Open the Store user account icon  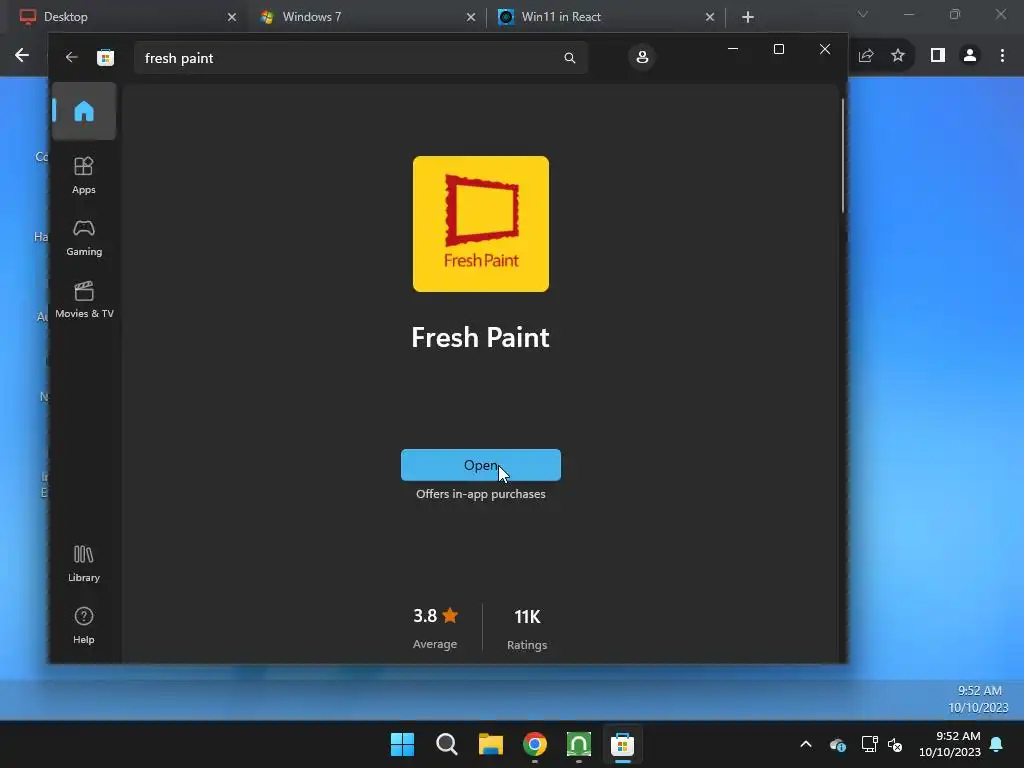pos(642,57)
